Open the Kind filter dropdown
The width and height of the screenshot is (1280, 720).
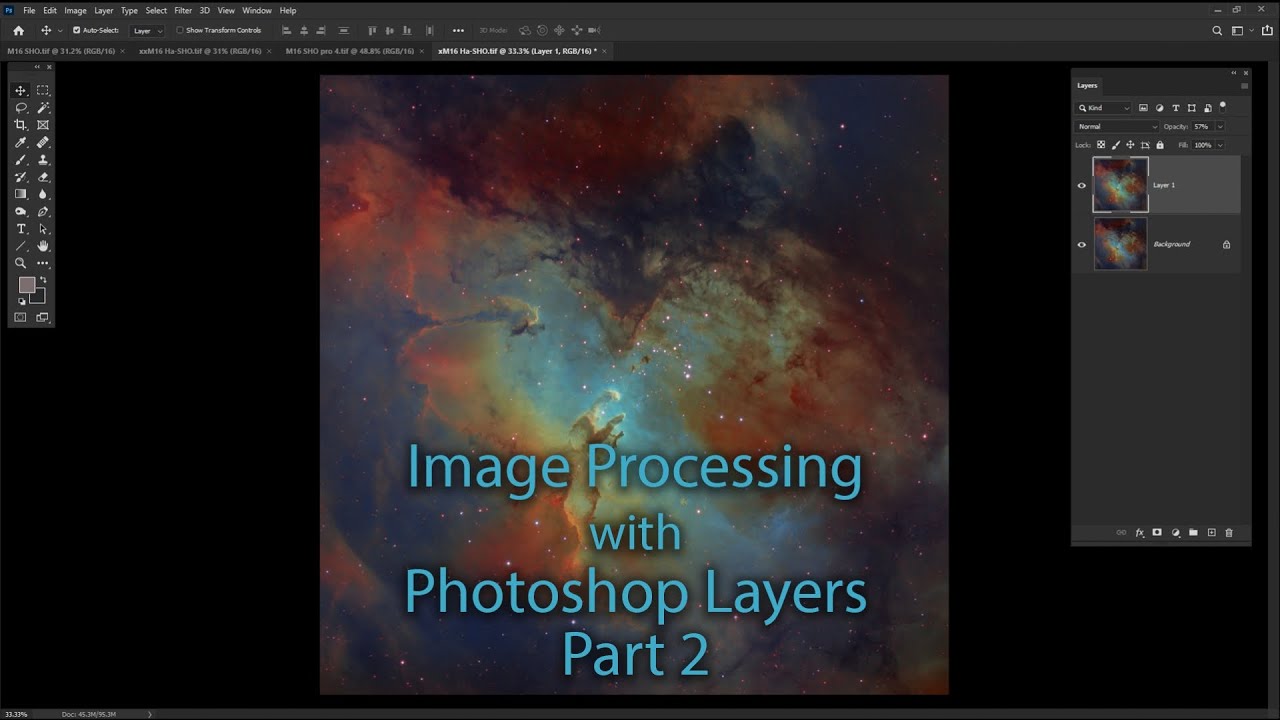pos(1104,108)
